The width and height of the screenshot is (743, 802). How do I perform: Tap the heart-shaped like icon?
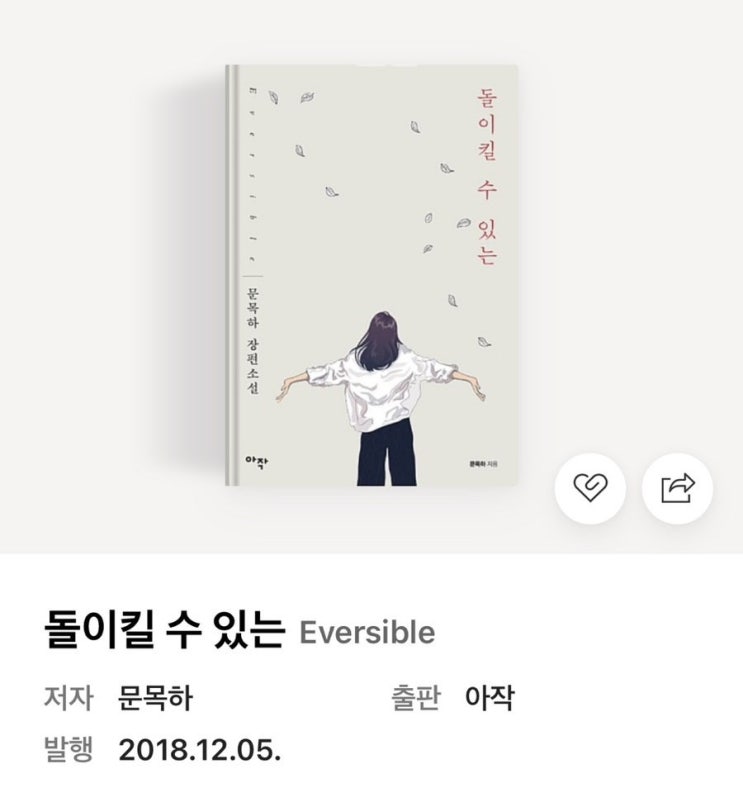point(590,488)
